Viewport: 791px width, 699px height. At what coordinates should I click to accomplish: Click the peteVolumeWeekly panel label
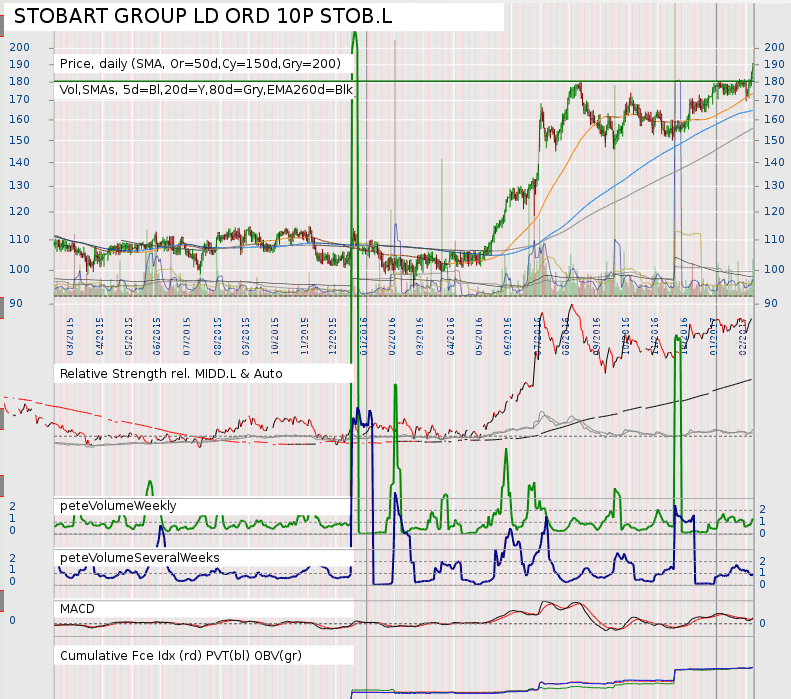pyautogui.click(x=118, y=506)
